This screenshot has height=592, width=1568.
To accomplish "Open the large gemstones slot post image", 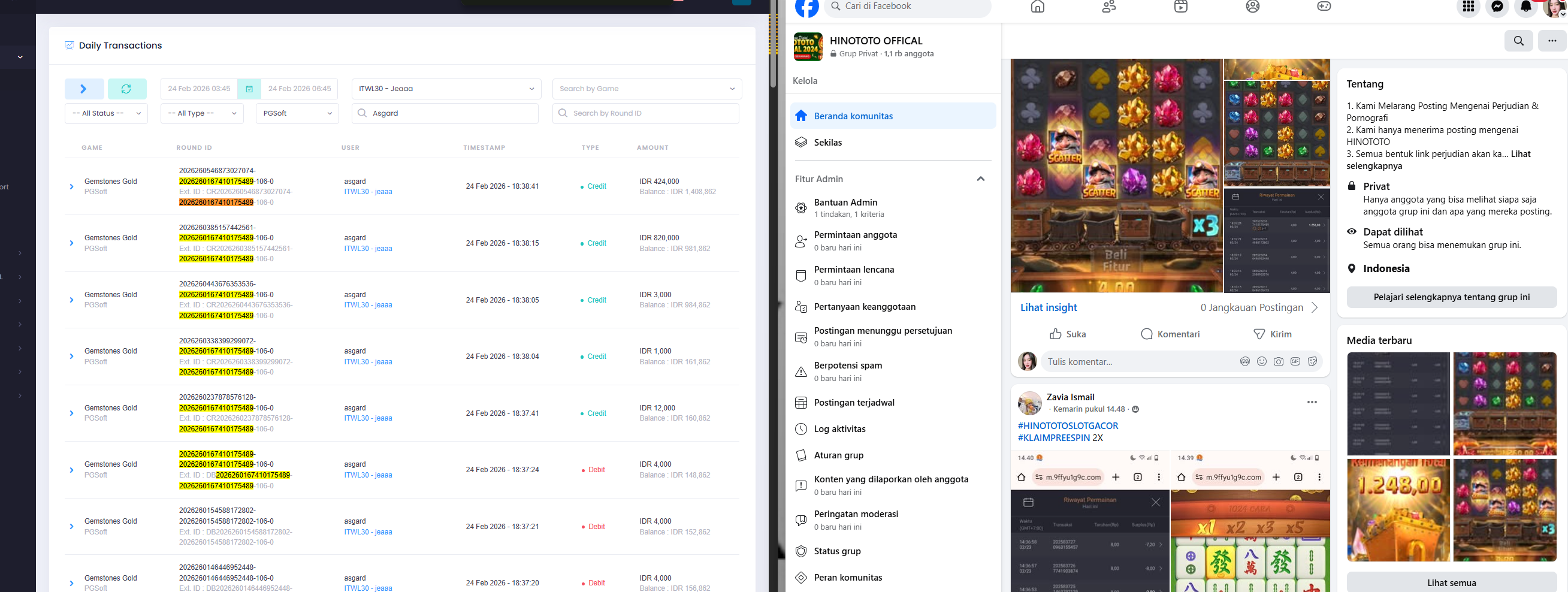I will point(1116,176).
